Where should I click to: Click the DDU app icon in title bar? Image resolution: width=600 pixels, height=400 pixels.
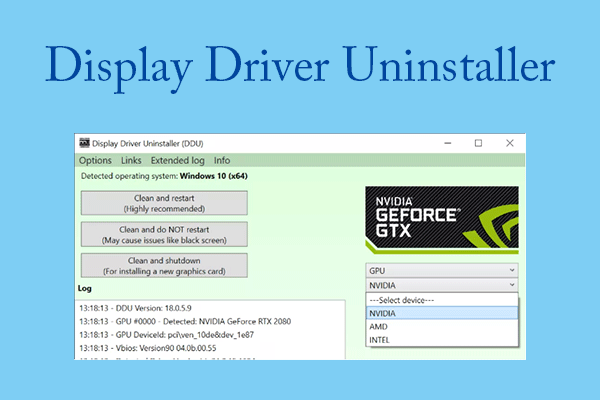[x=84, y=143]
